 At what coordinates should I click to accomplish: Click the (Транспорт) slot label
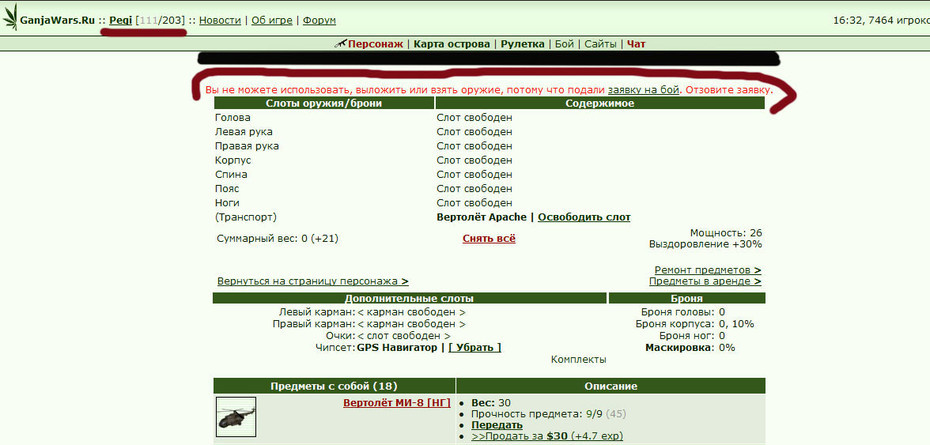tap(246, 217)
